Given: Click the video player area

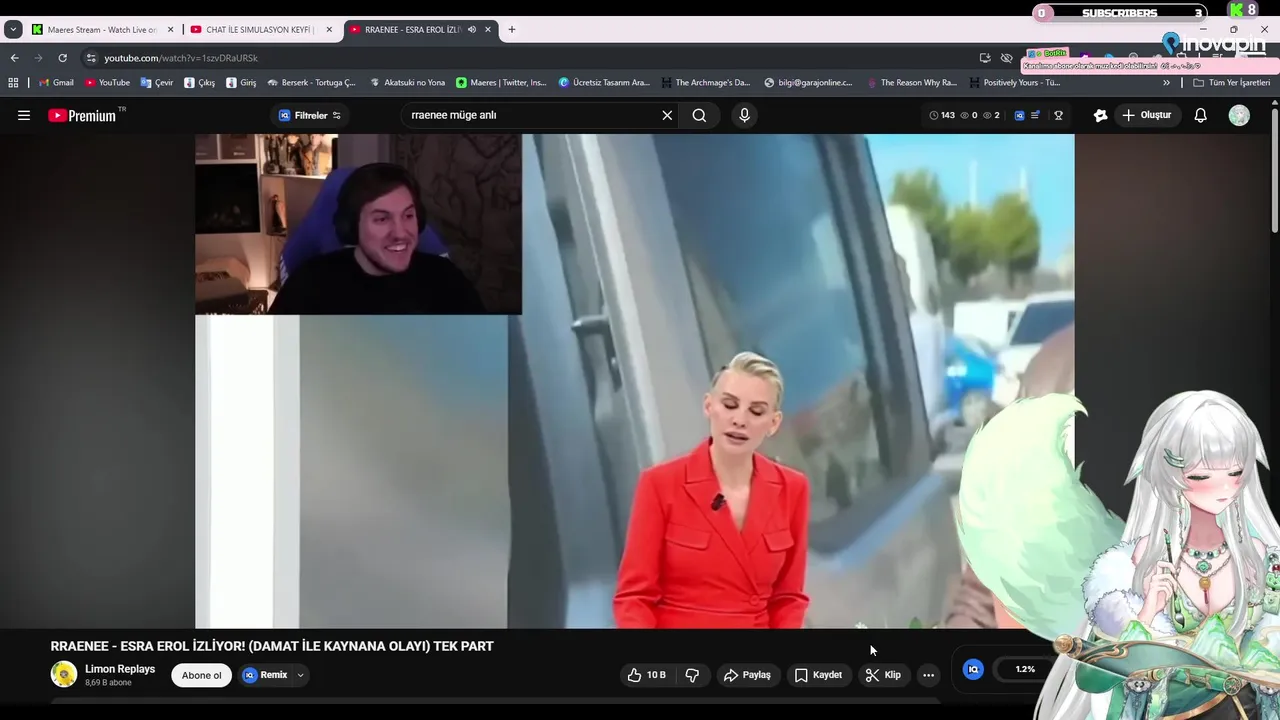Looking at the screenshot, I should pyautogui.click(x=635, y=381).
